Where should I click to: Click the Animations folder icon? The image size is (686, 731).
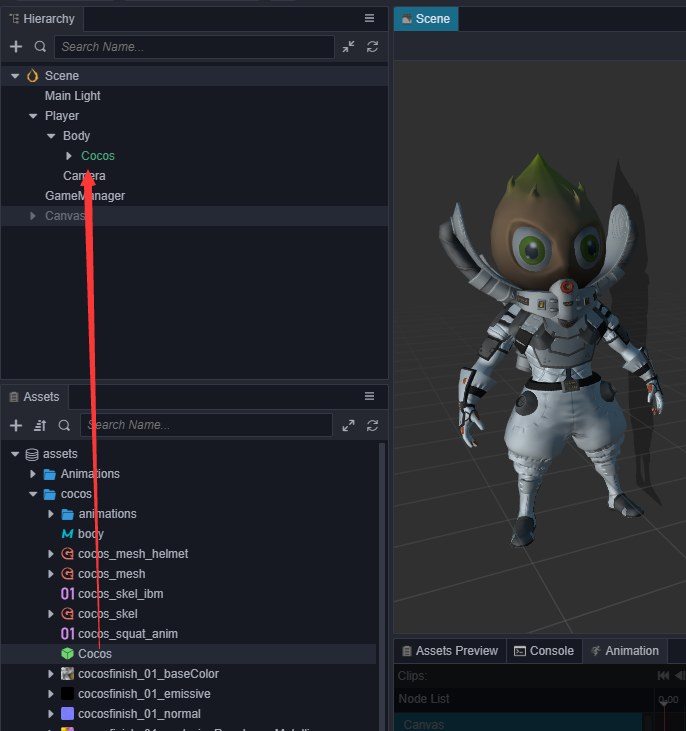coord(50,474)
